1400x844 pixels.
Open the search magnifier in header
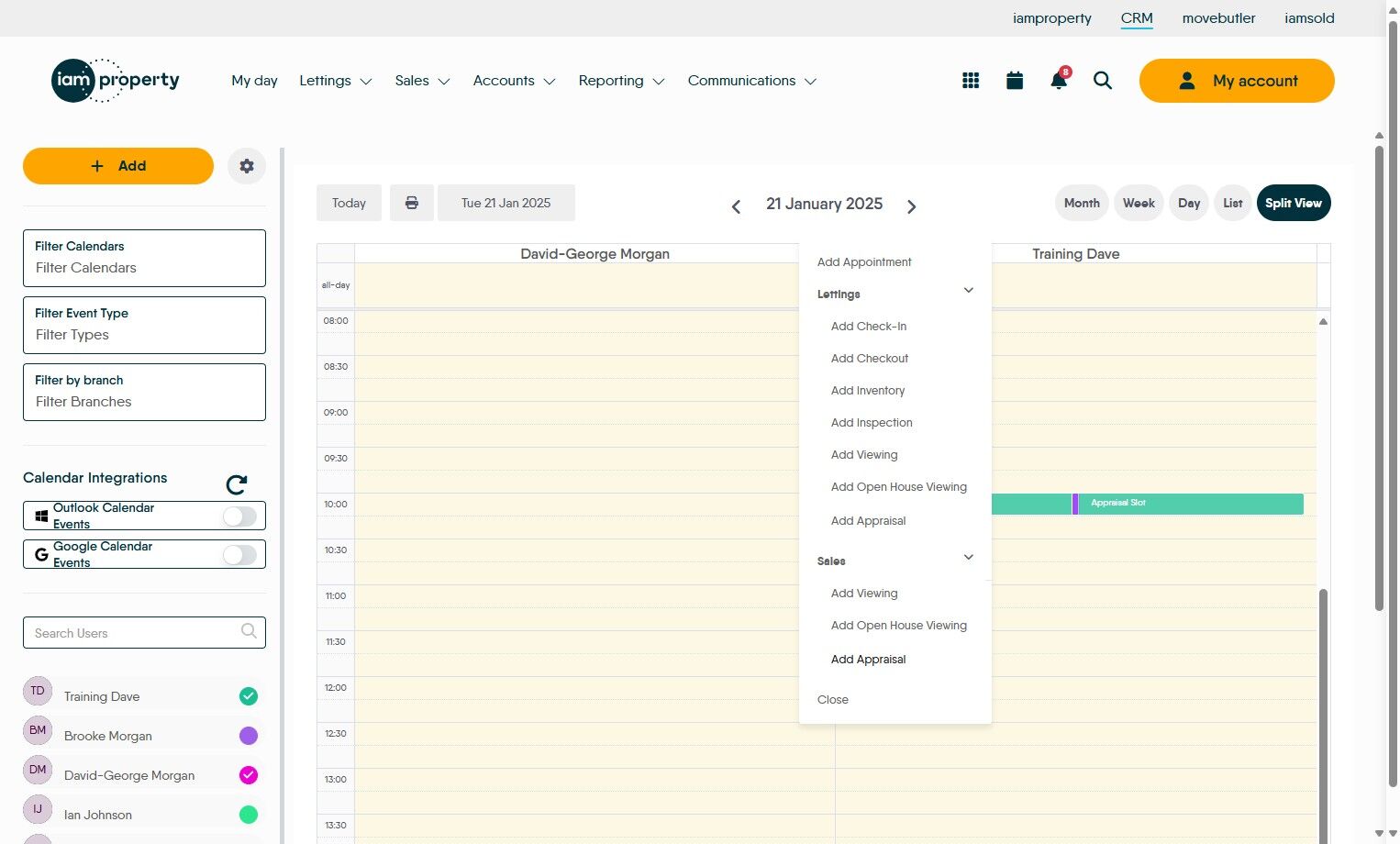(1103, 81)
